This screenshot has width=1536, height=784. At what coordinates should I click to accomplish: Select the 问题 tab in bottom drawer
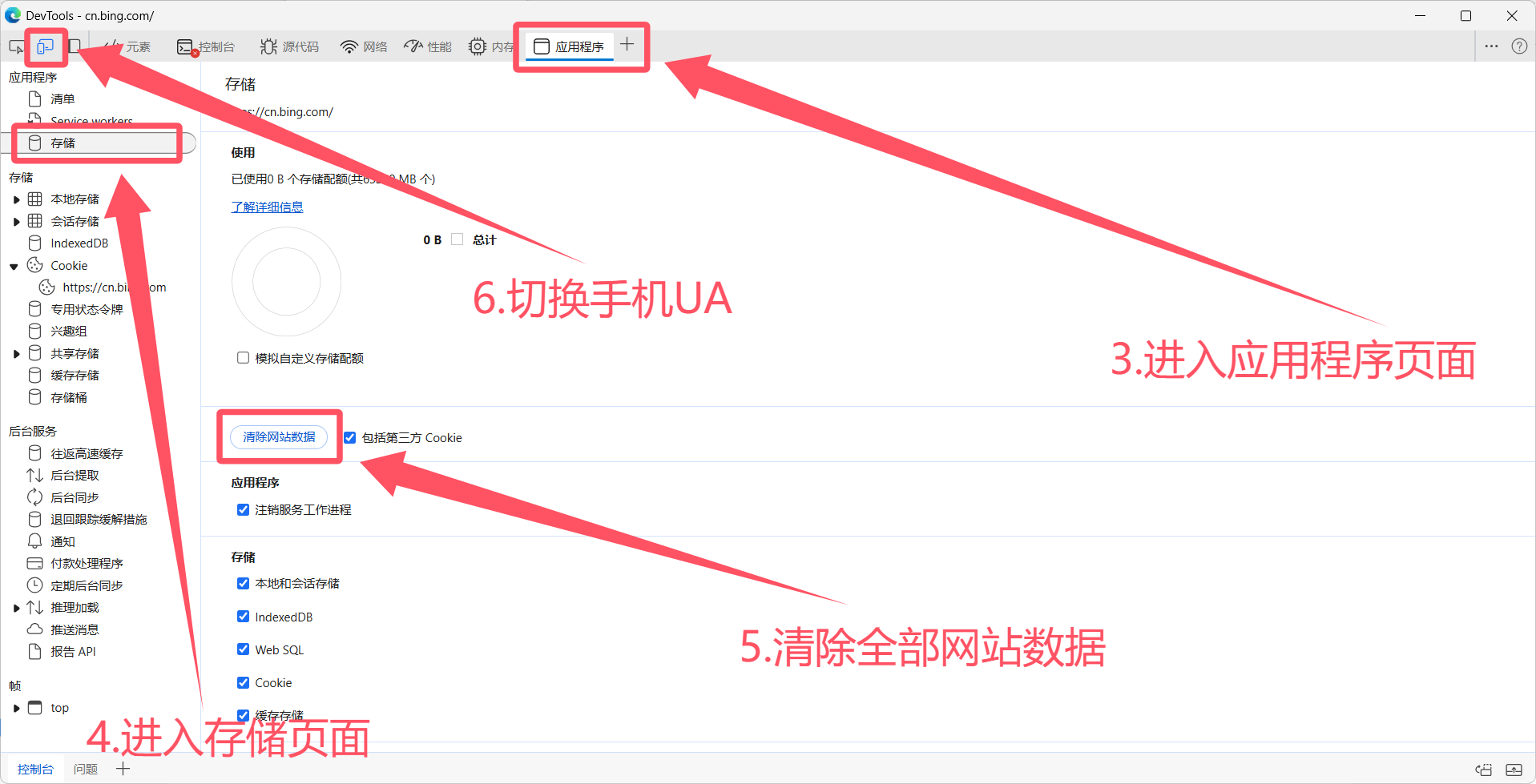pyautogui.click(x=85, y=770)
